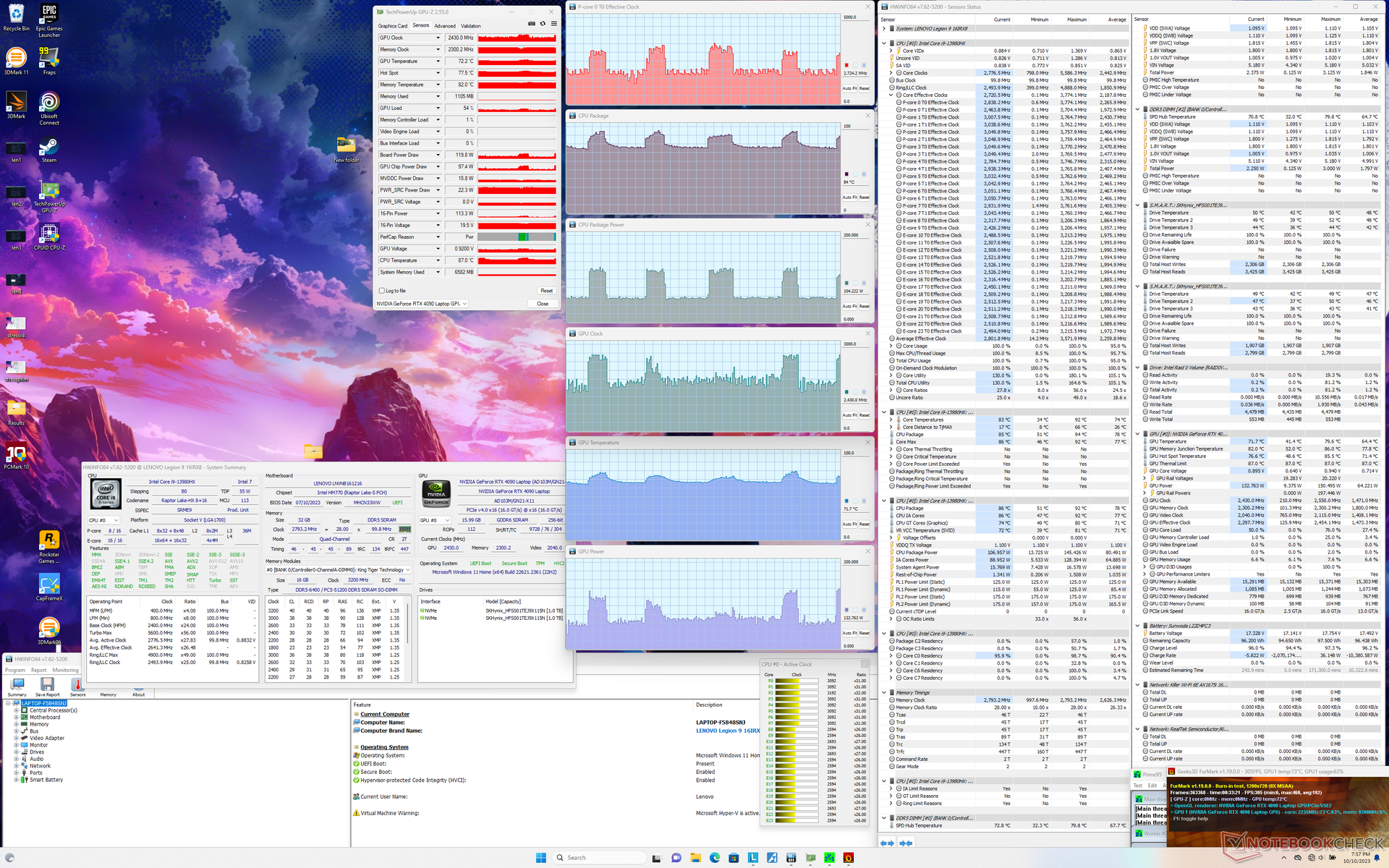Click the Windows taskbar Search box
This screenshot has width=1389, height=868.
coord(597,857)
